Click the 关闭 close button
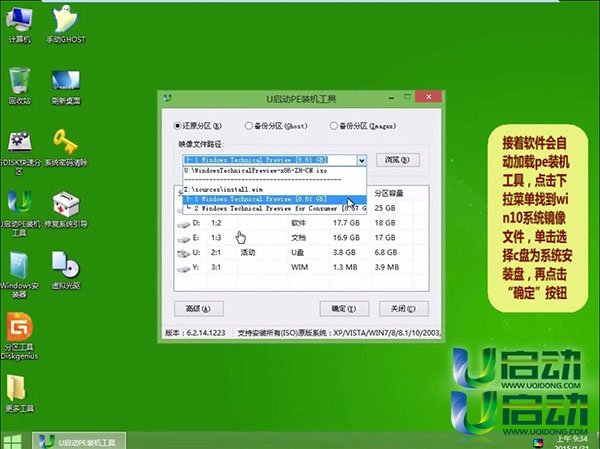The image size is (600, 449). point(403,309)
